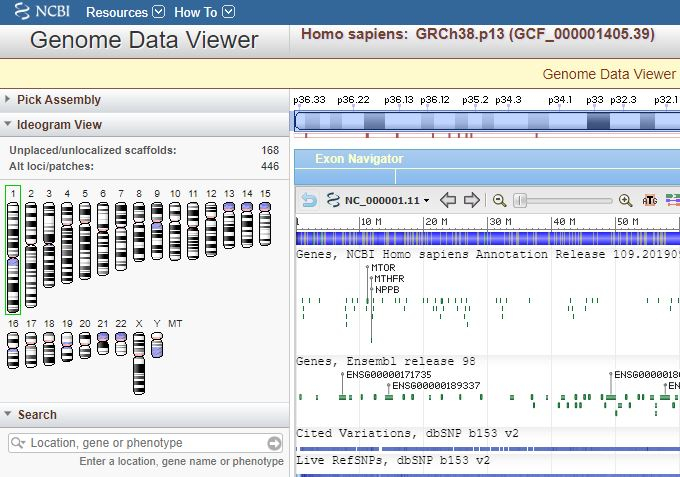
Task: Zoom out using the minus magnifier
Action: [500, 200]
